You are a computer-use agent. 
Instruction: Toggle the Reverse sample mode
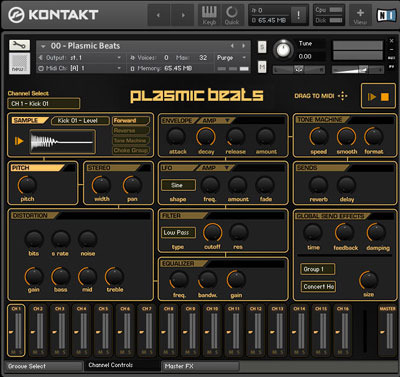[130, 130]
